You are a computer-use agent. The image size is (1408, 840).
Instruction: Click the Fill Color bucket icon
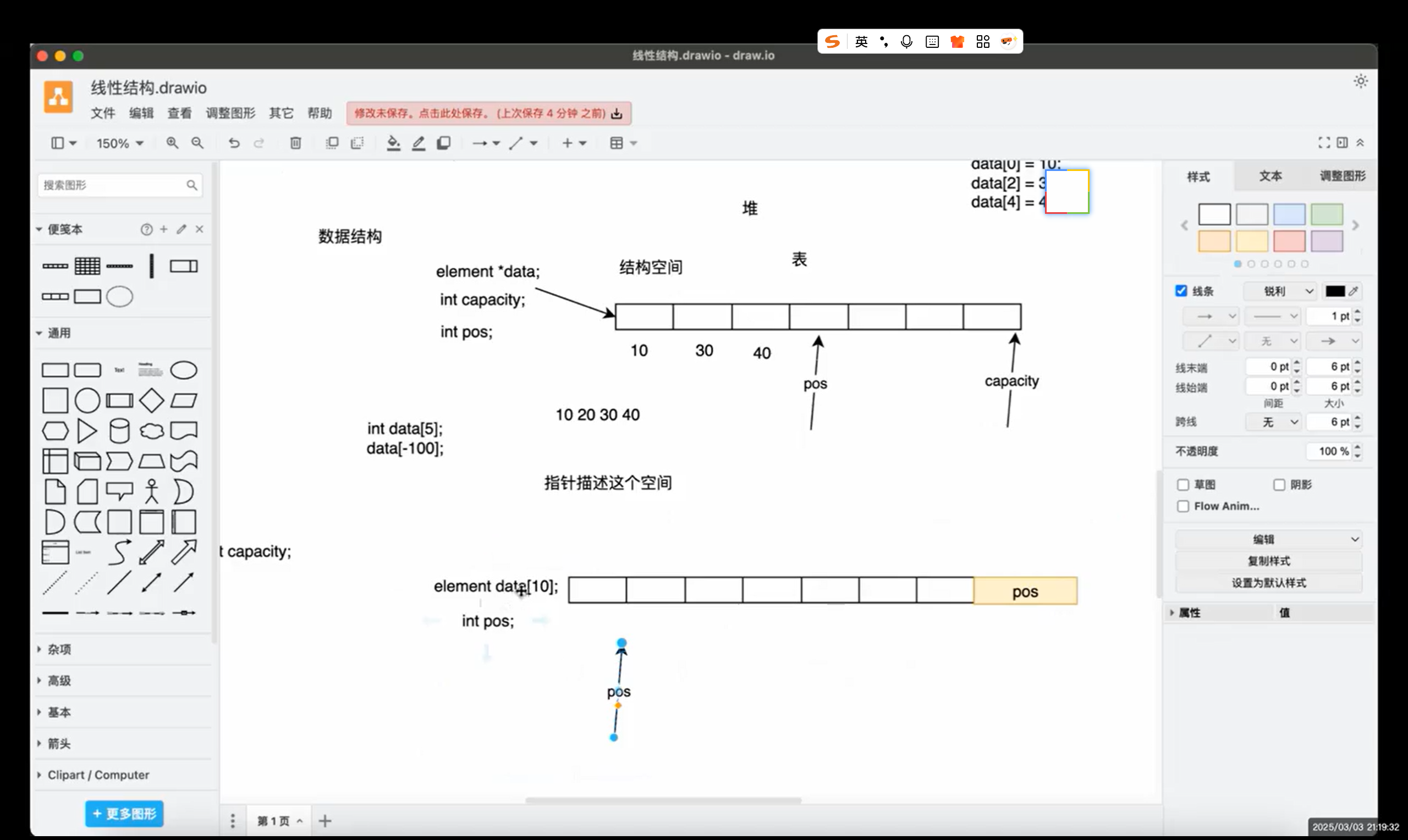[x=393, y=142]
